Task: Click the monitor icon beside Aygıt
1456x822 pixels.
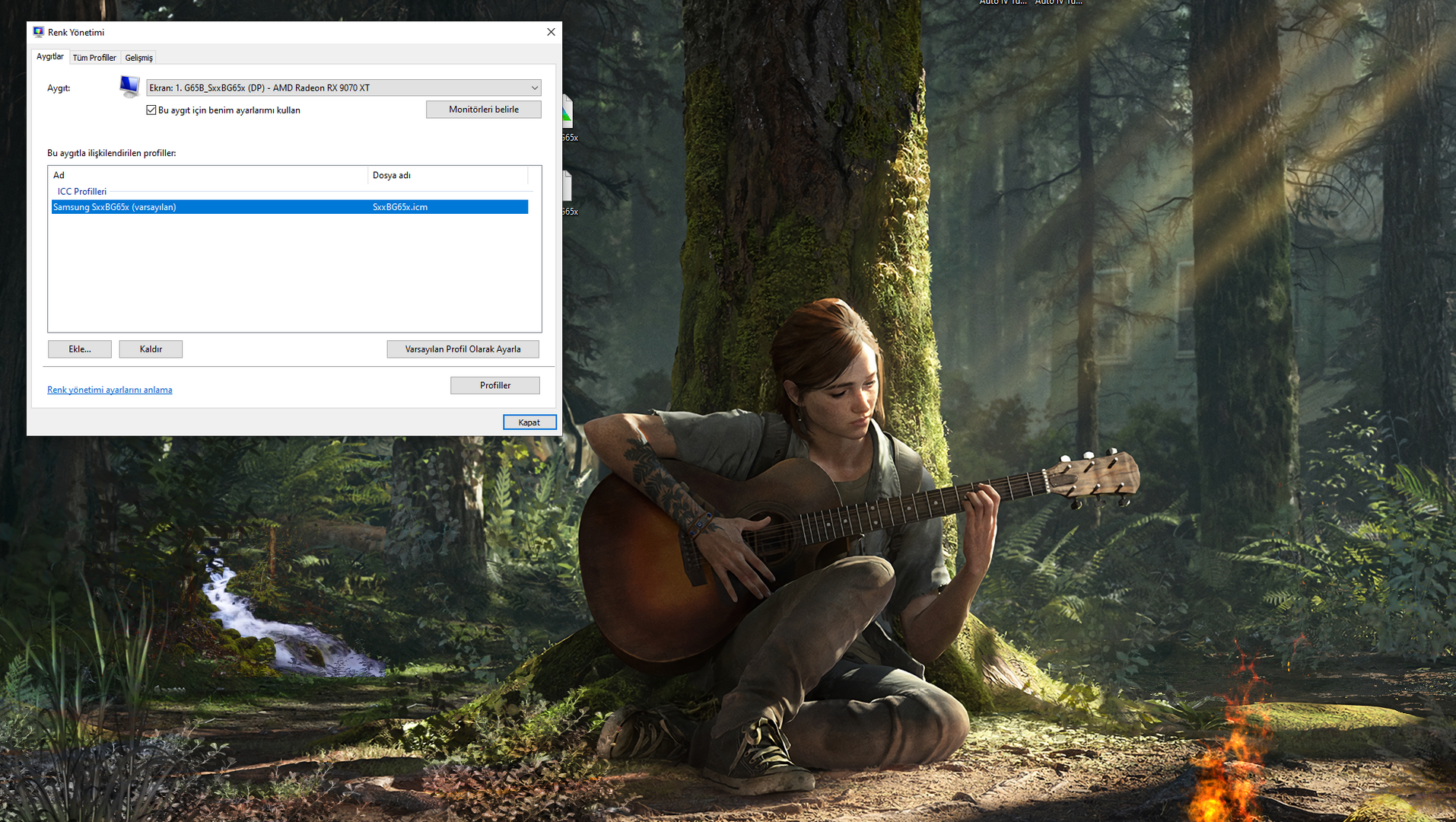Action: 129,87
